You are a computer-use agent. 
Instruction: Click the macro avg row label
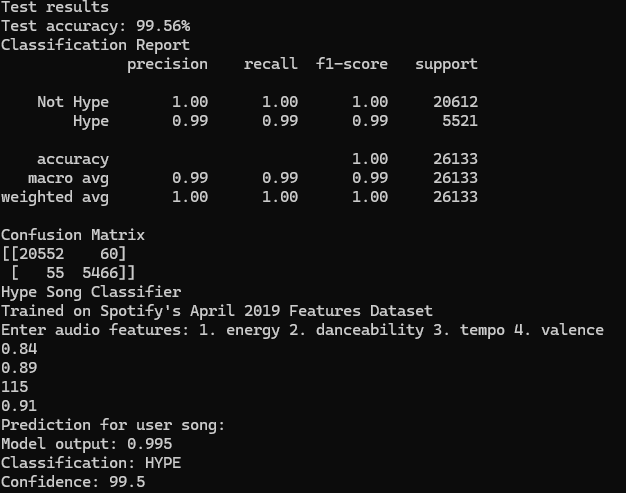coord(68,178)
